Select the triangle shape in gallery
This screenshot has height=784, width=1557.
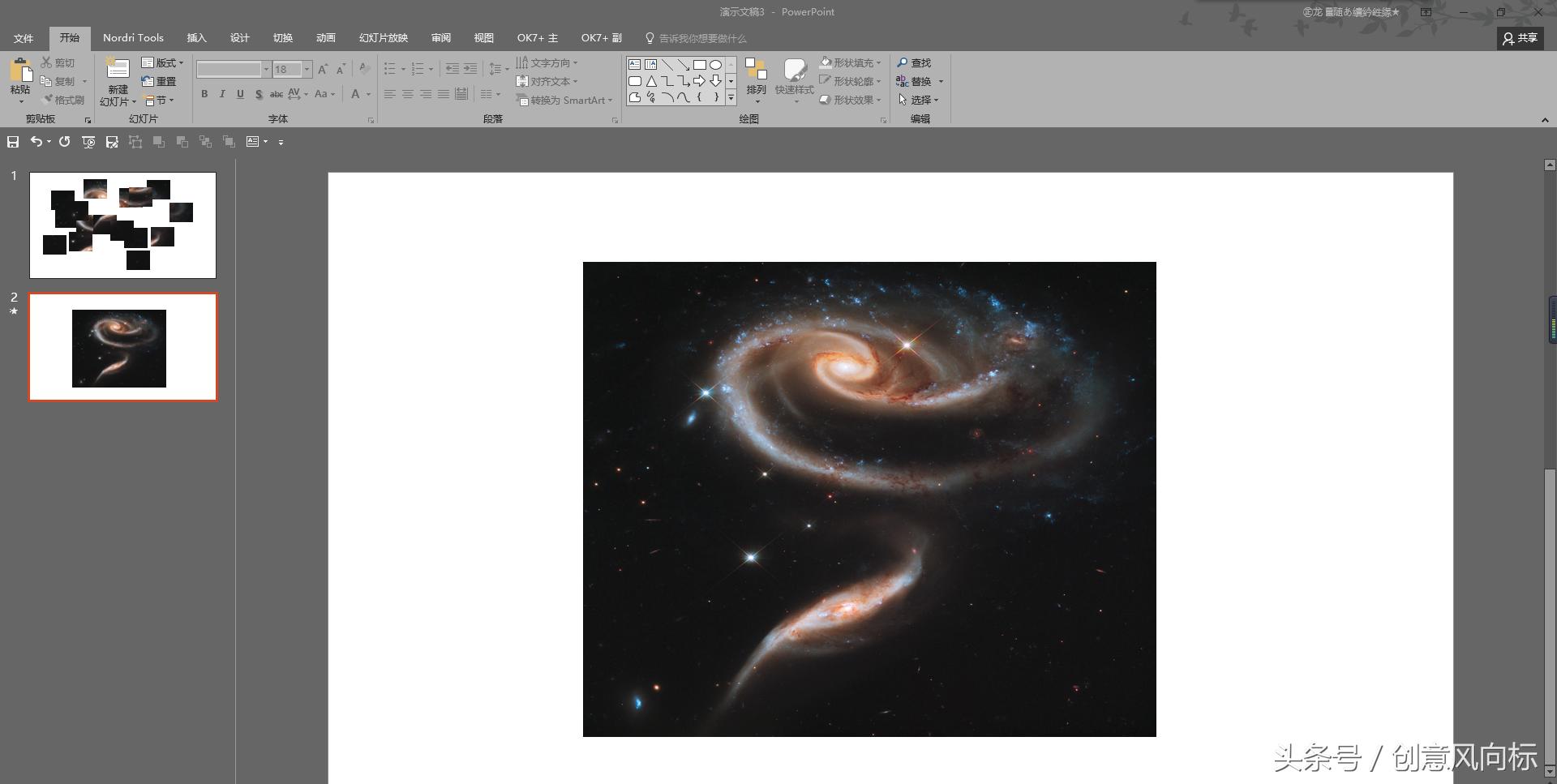(650, 81)
